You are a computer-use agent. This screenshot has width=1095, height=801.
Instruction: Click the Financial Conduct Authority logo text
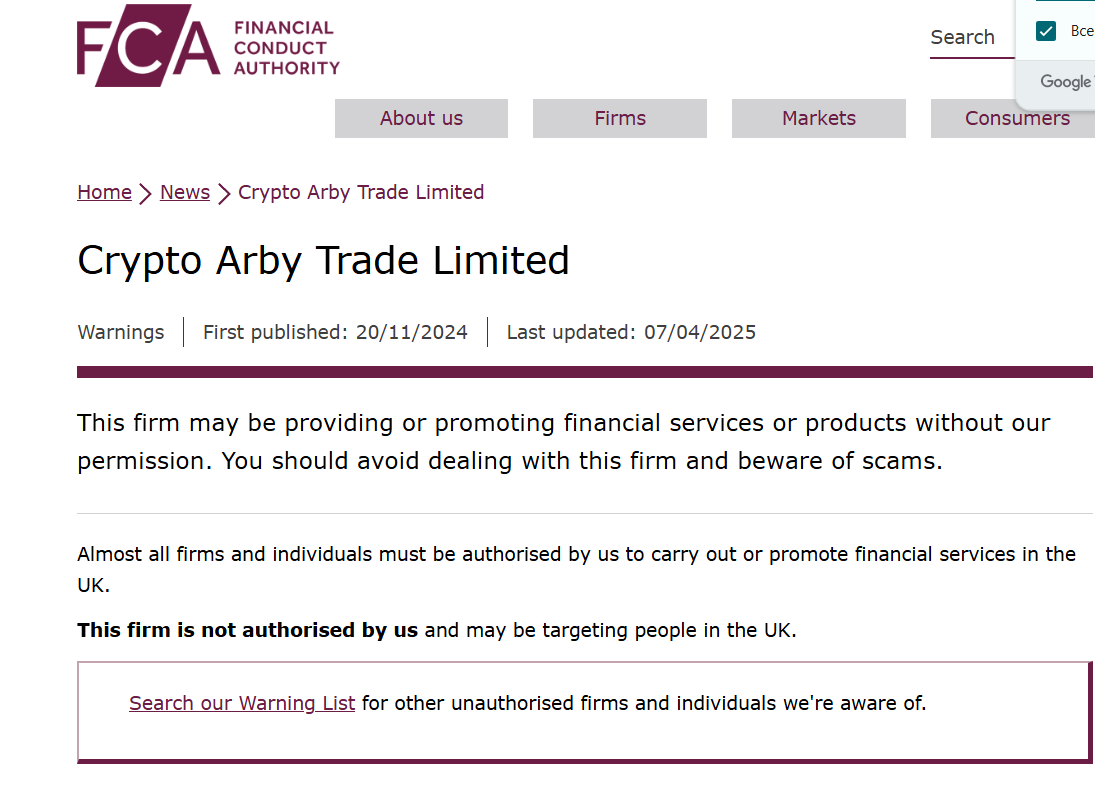tap(286, 47)
